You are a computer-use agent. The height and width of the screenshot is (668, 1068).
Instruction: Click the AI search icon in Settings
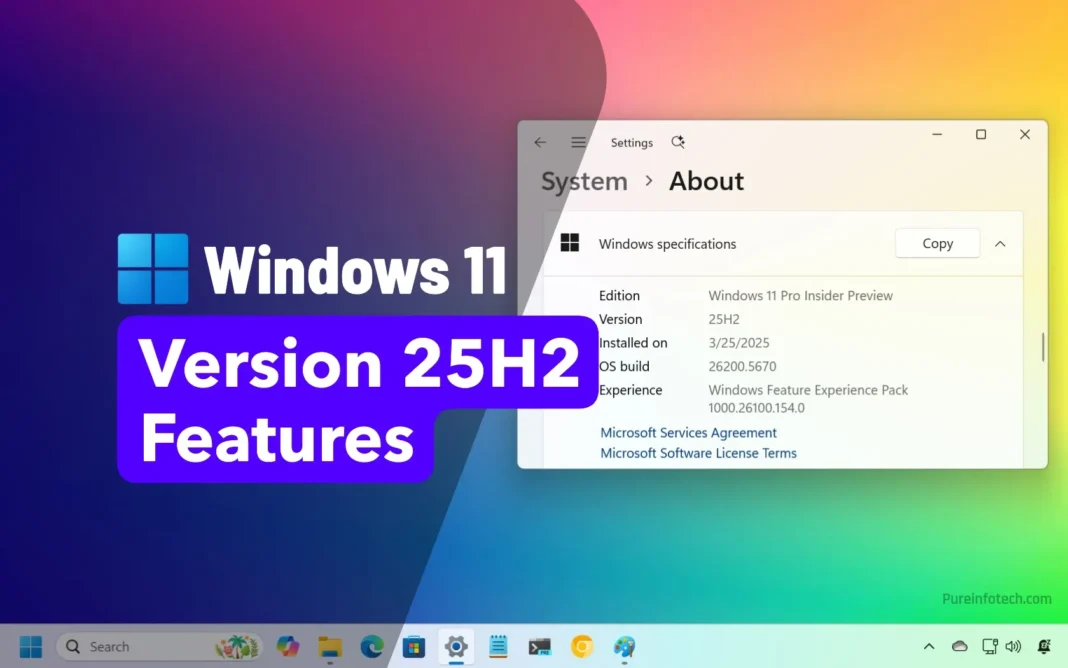pyautogui.click(x=678, y=142)
